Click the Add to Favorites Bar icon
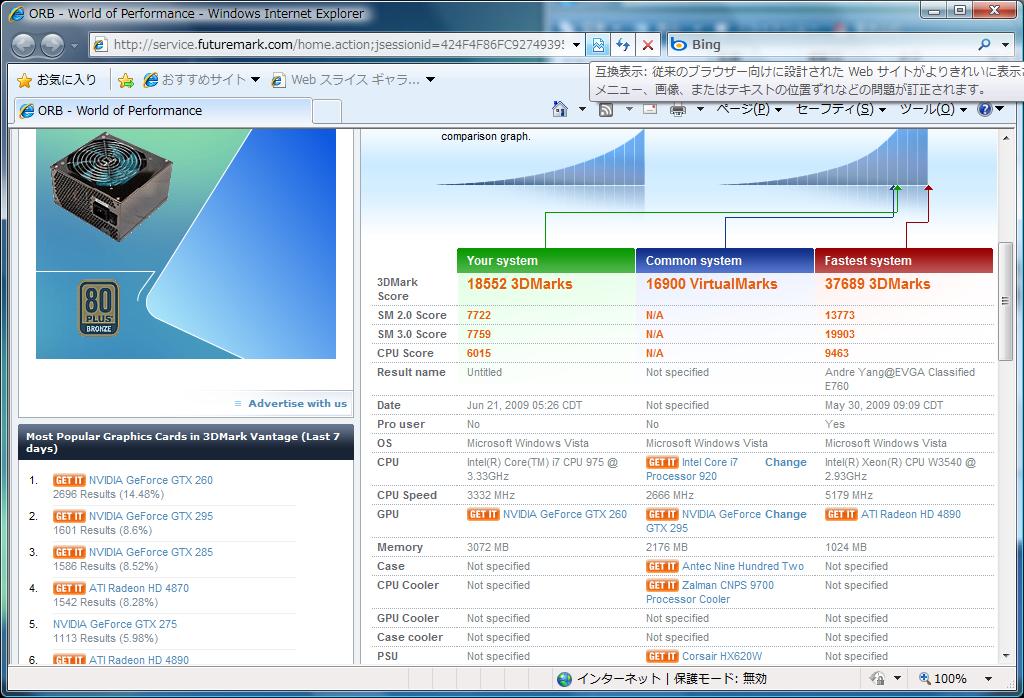Screen dimensions: 1024x698 coord(126,80)
